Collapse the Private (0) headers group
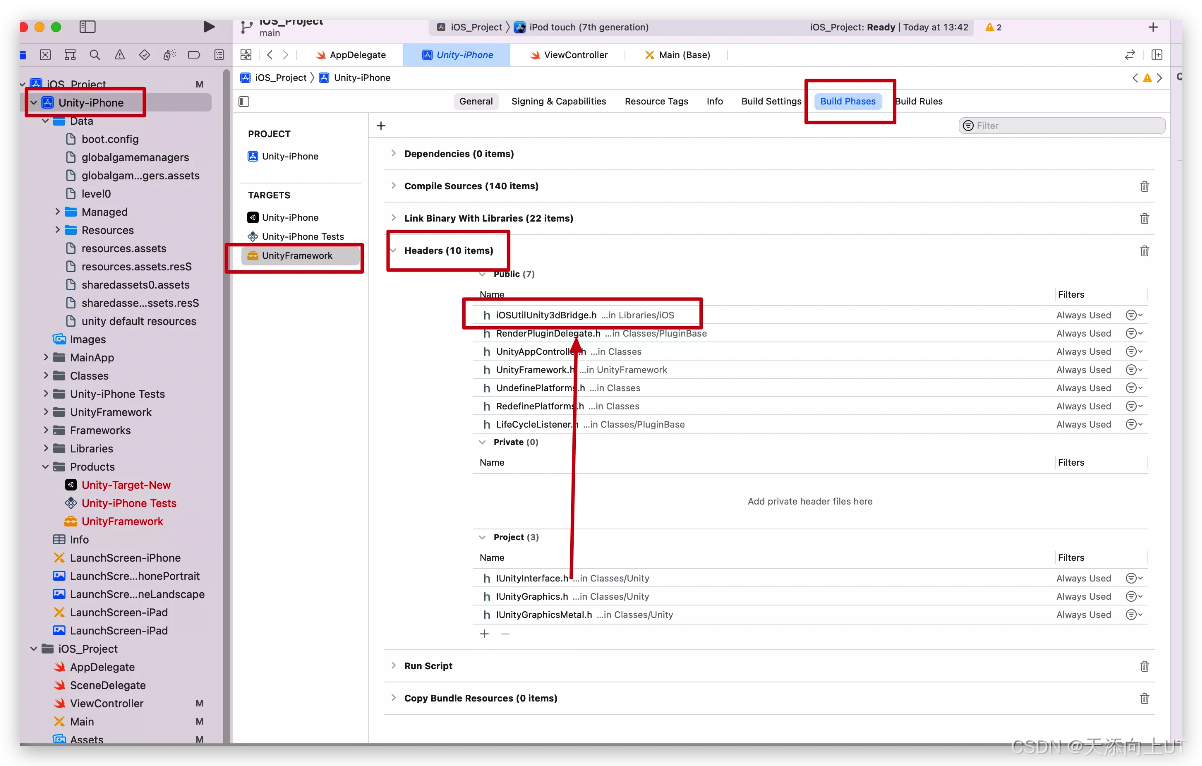The width and height of the screenshot is (1202, 766). pos(483,442)
